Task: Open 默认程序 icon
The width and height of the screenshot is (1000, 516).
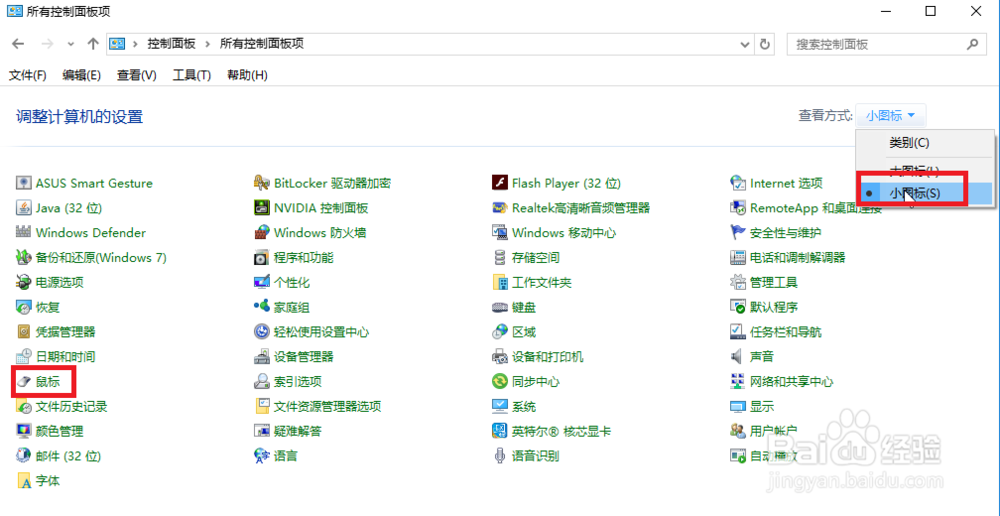Action: (738, 307)
